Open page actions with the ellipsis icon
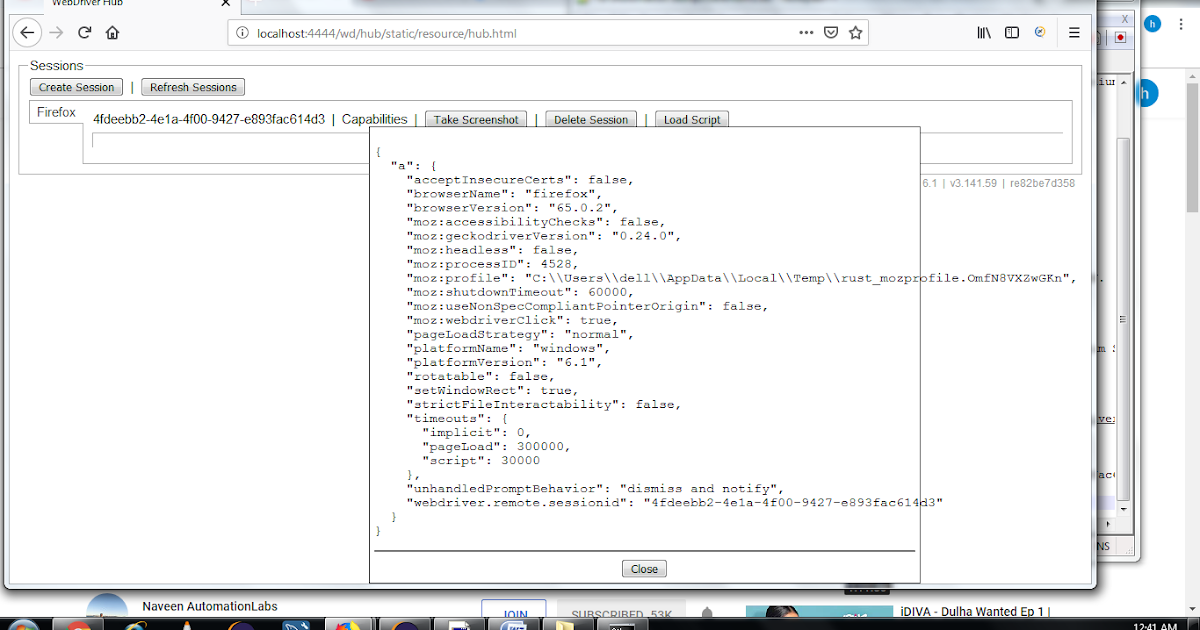Screen dimensions: 1200x630 [806, 33]
